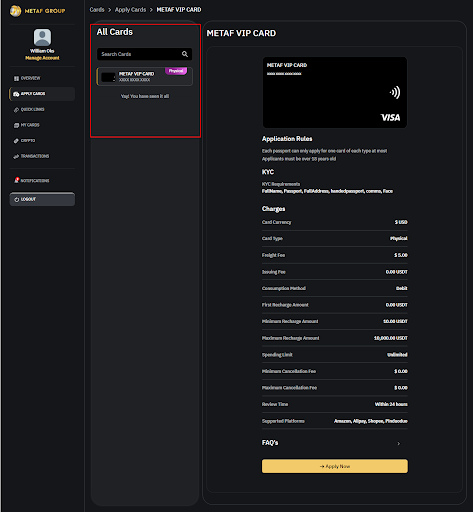Click the "Issuing Fee" row label
Screen dimensions: 473x512
(x=274, y=272)
